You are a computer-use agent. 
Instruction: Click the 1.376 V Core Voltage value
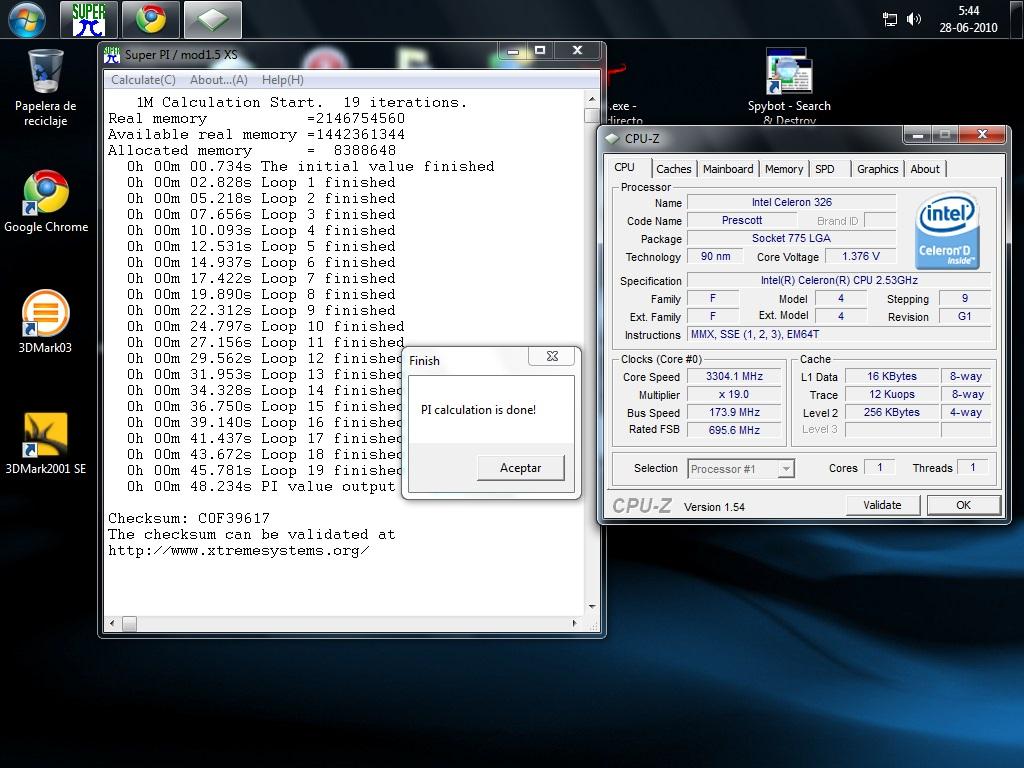[860, 256]
